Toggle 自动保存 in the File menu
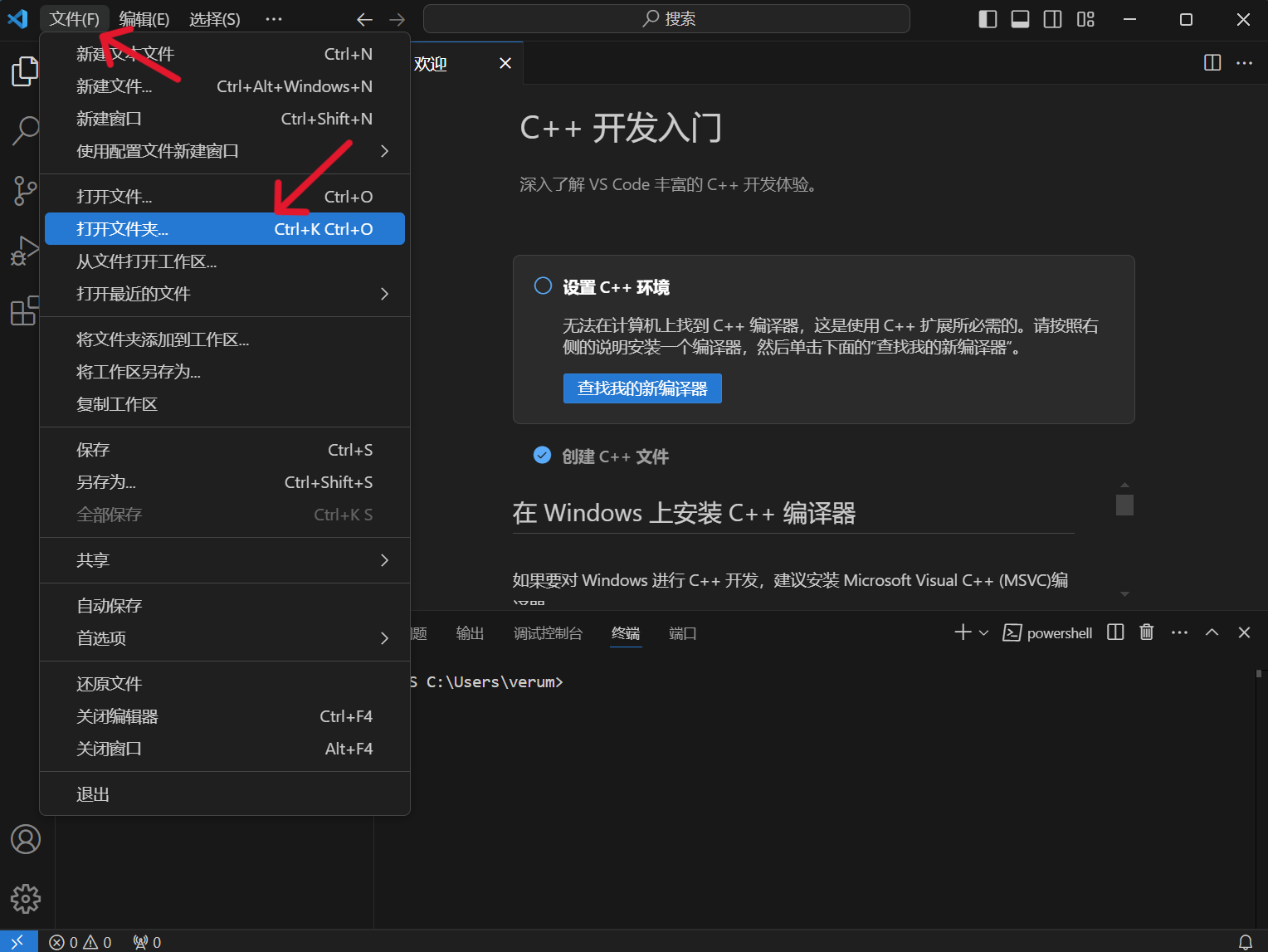 click(225, 606)
